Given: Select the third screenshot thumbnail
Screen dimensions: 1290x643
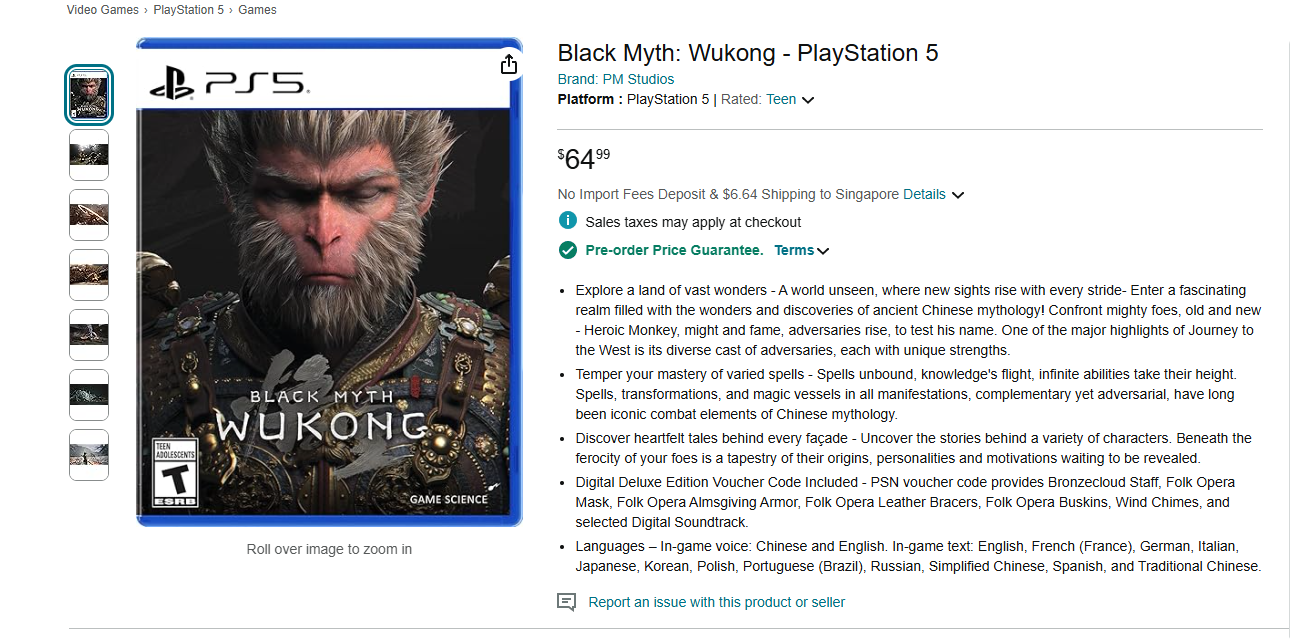Looking at the screenshot, I should click(x=89, y=215).
